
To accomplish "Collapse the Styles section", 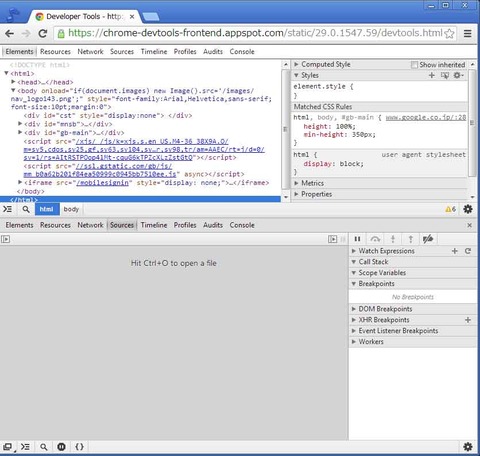I will click(x=296, y=75).
